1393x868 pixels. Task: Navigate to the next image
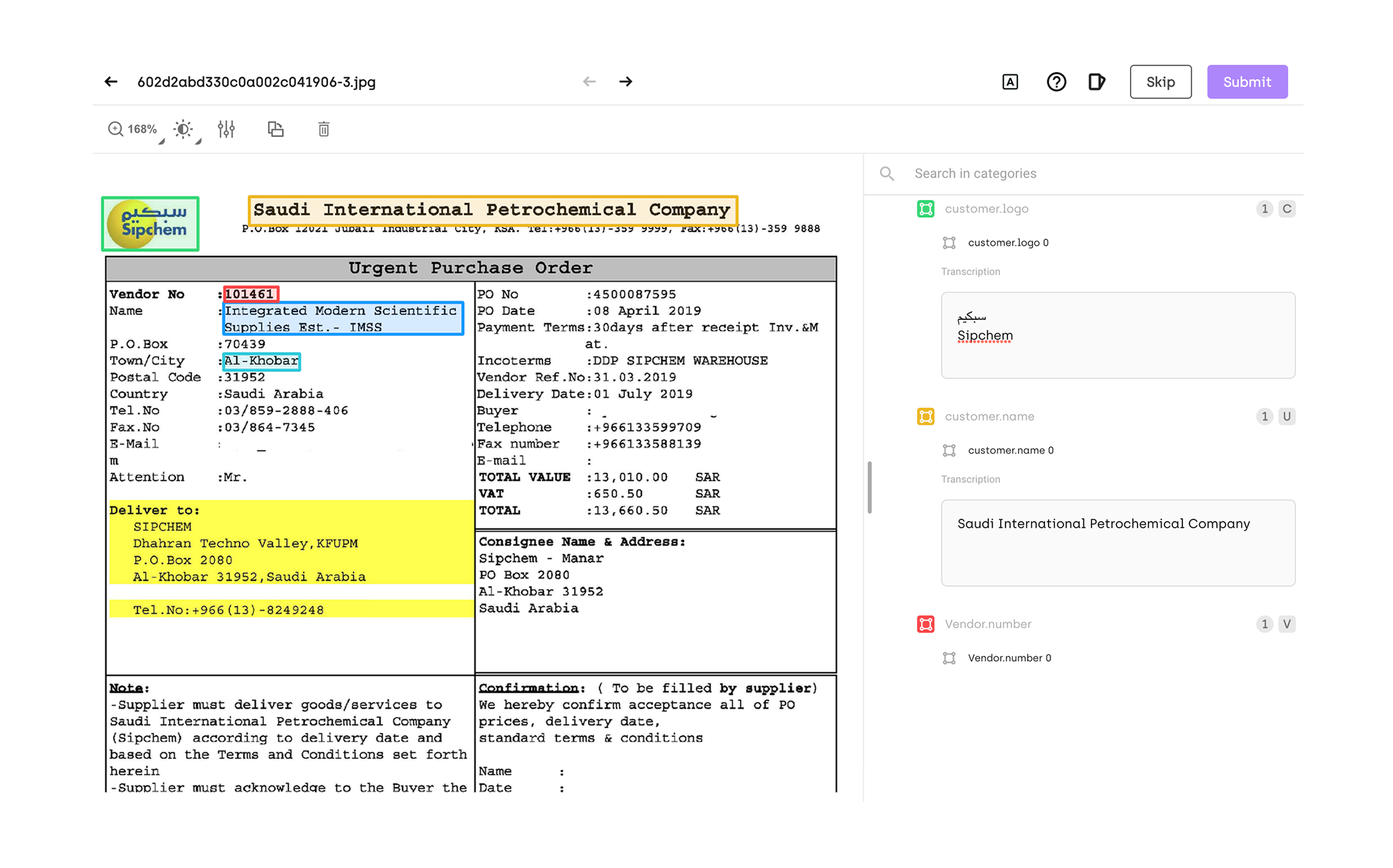[x=627, y=81]
